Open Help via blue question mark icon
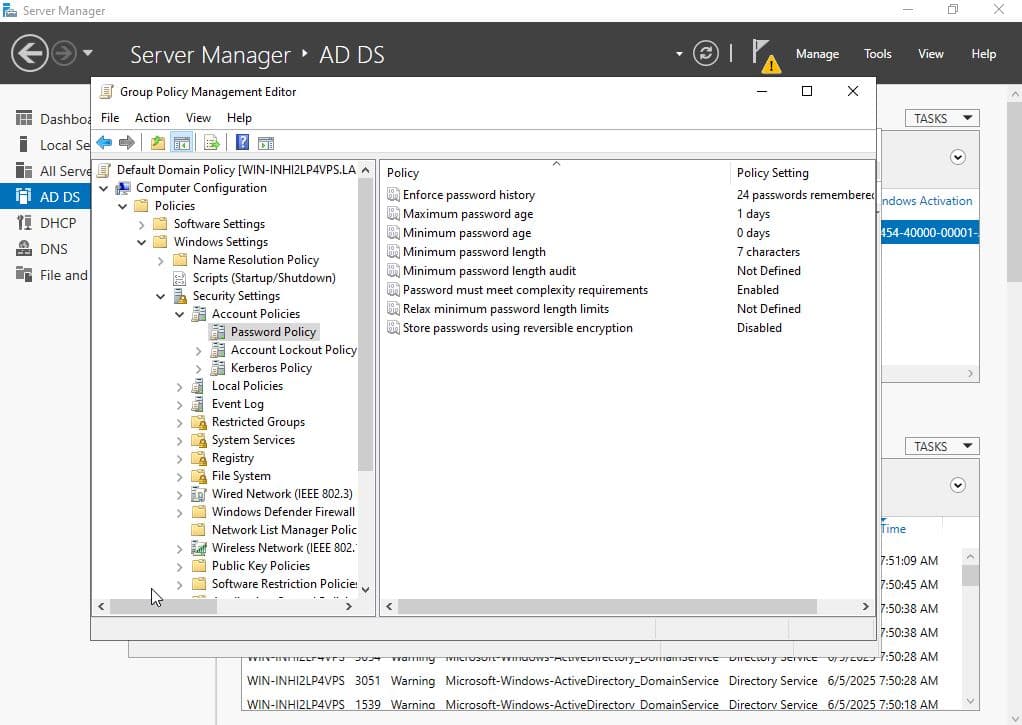 (x=242, y=143)
